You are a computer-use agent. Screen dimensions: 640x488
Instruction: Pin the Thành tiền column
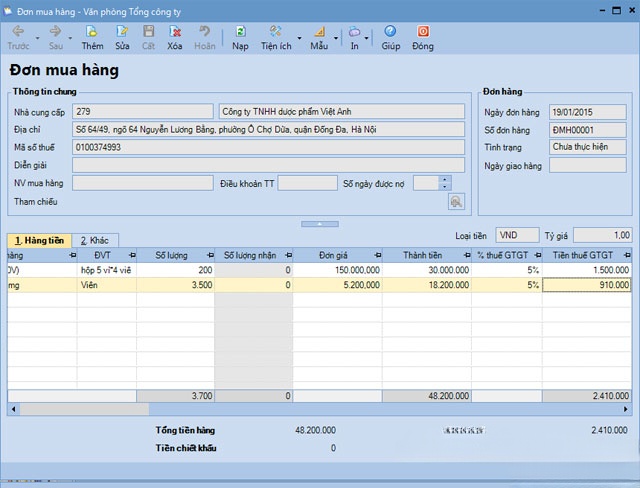pos(467,255)
